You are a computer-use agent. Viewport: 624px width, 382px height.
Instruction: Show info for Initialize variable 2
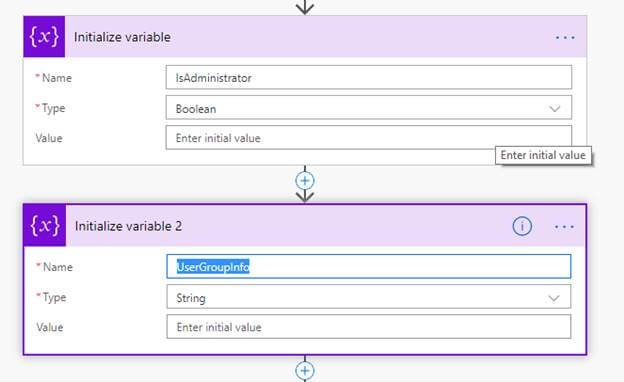click(x=522, y=226)
